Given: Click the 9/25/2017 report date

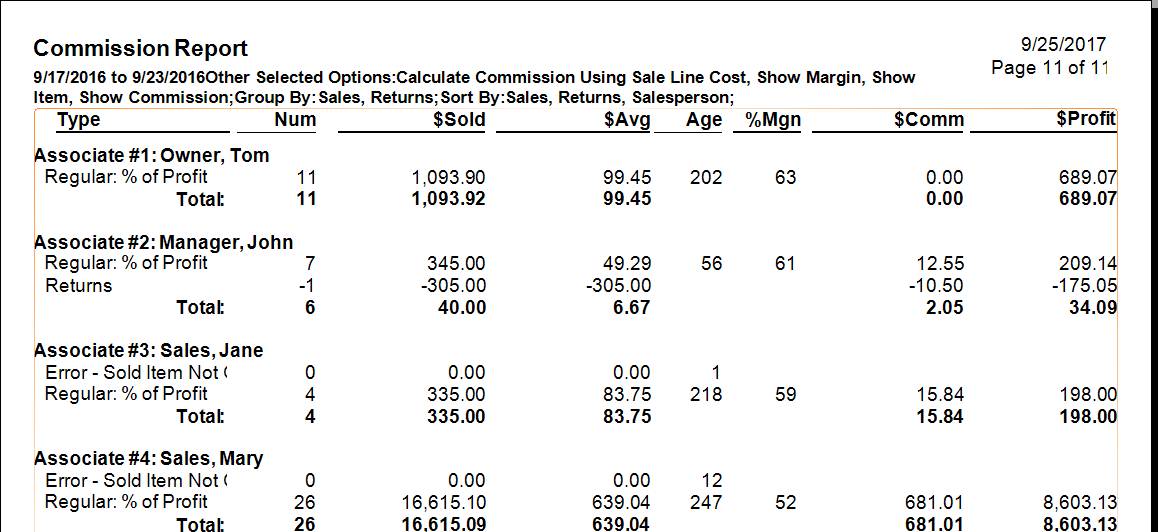Looking at the screenshot, I should click(x=1064, y=45).
